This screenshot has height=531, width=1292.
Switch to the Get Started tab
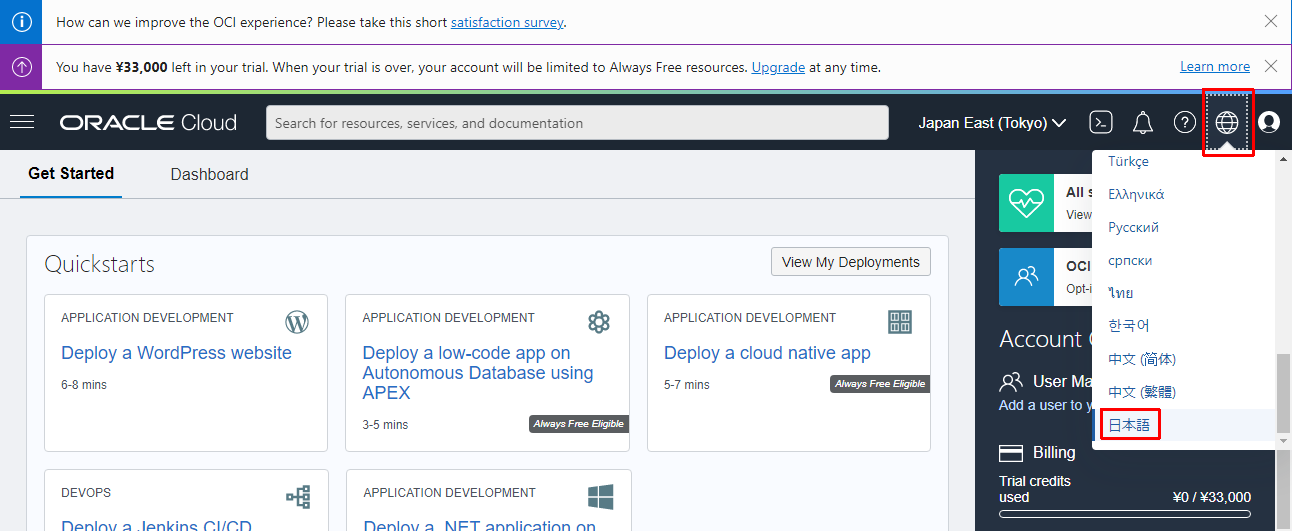pyautogui.click(x=71, y=174)
